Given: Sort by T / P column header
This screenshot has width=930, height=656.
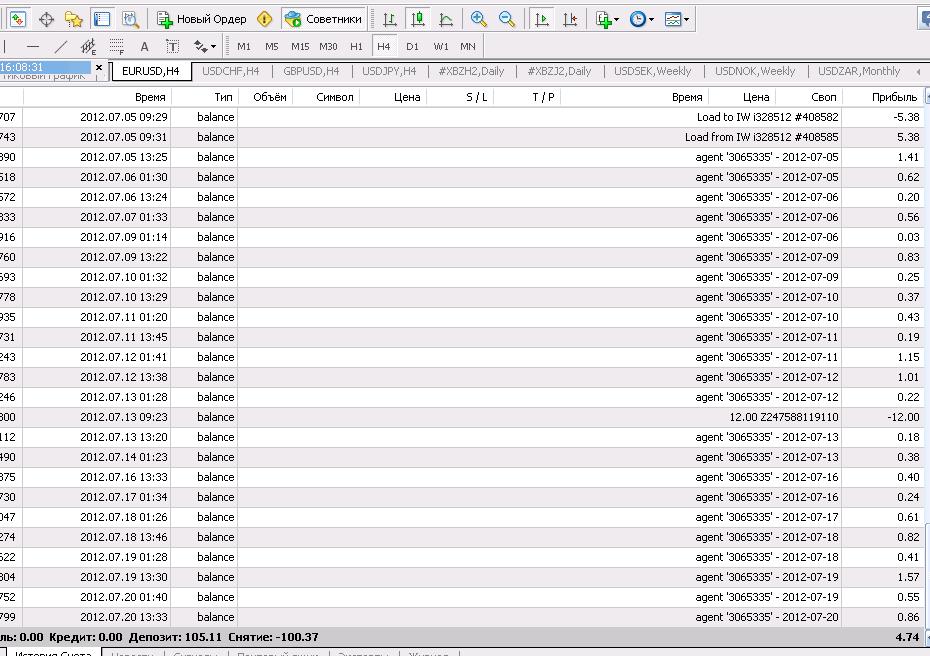Looking at the screenshot, I should click(527, 97).
